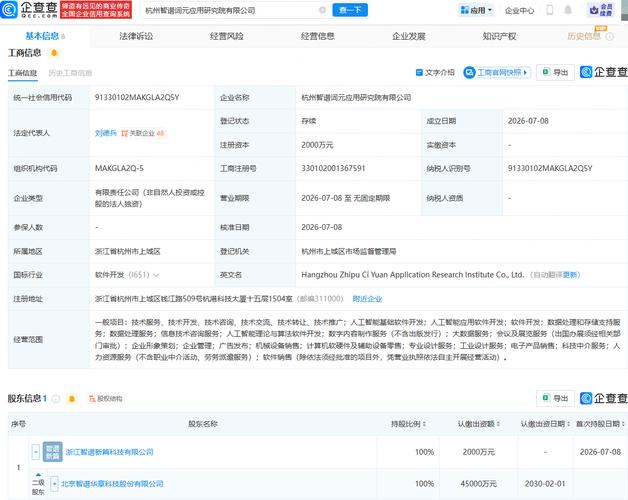Switch to the 知识产权 tab

click(x=499, y=36)
